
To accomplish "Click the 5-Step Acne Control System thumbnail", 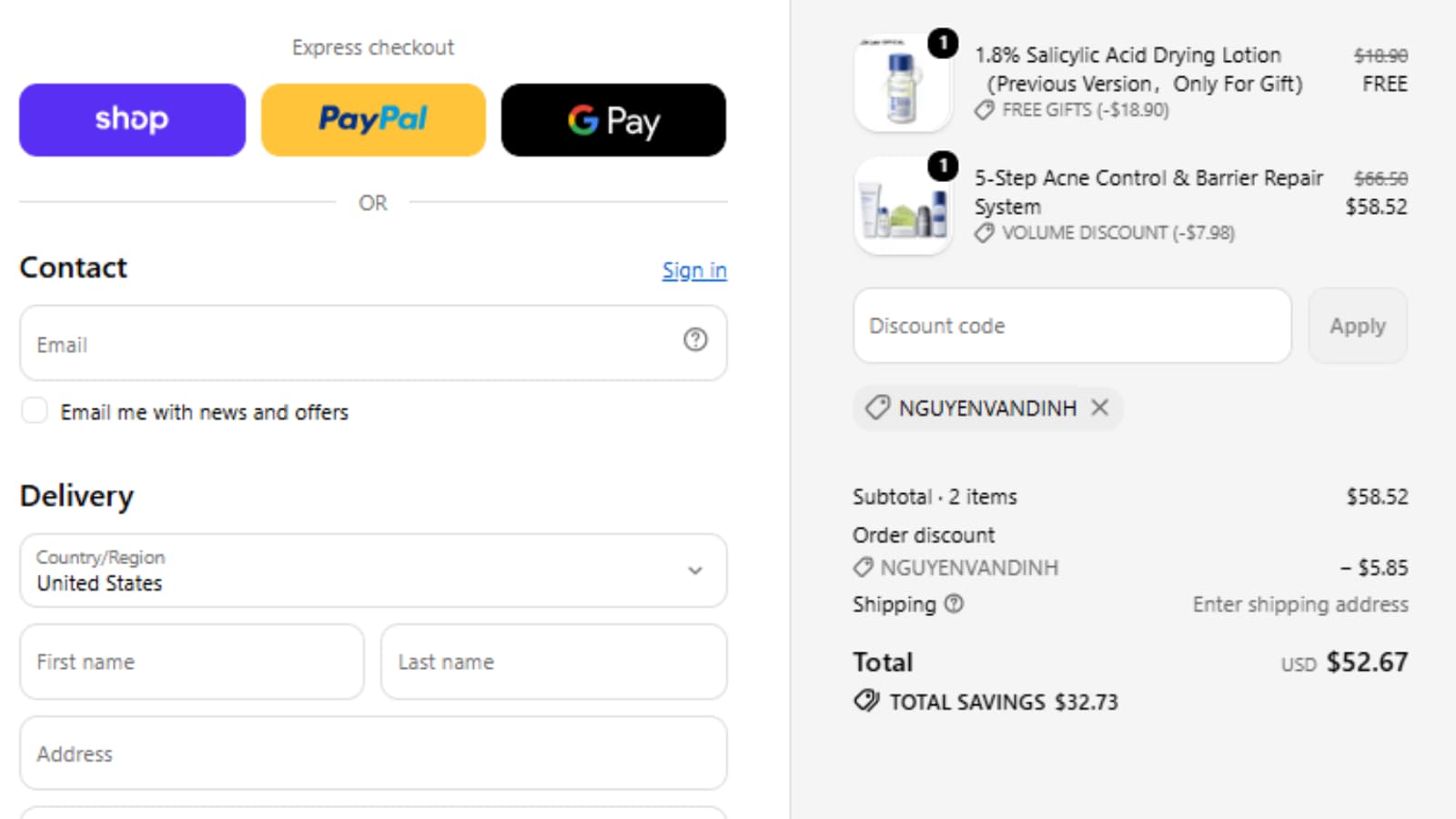I will [x=903, y=207].
